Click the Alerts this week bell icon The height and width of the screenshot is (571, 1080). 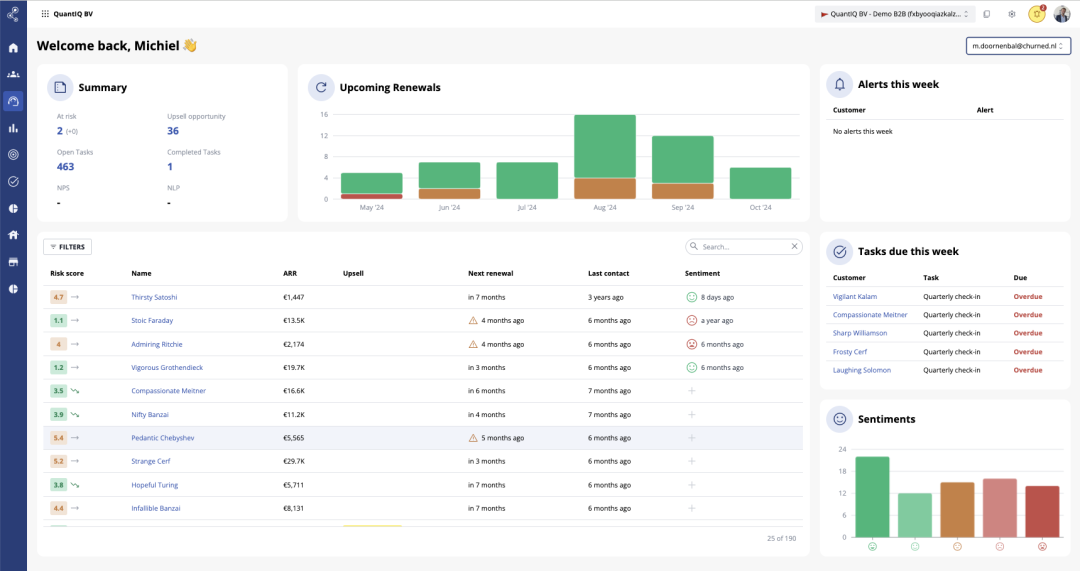click(x=840, y=84)
